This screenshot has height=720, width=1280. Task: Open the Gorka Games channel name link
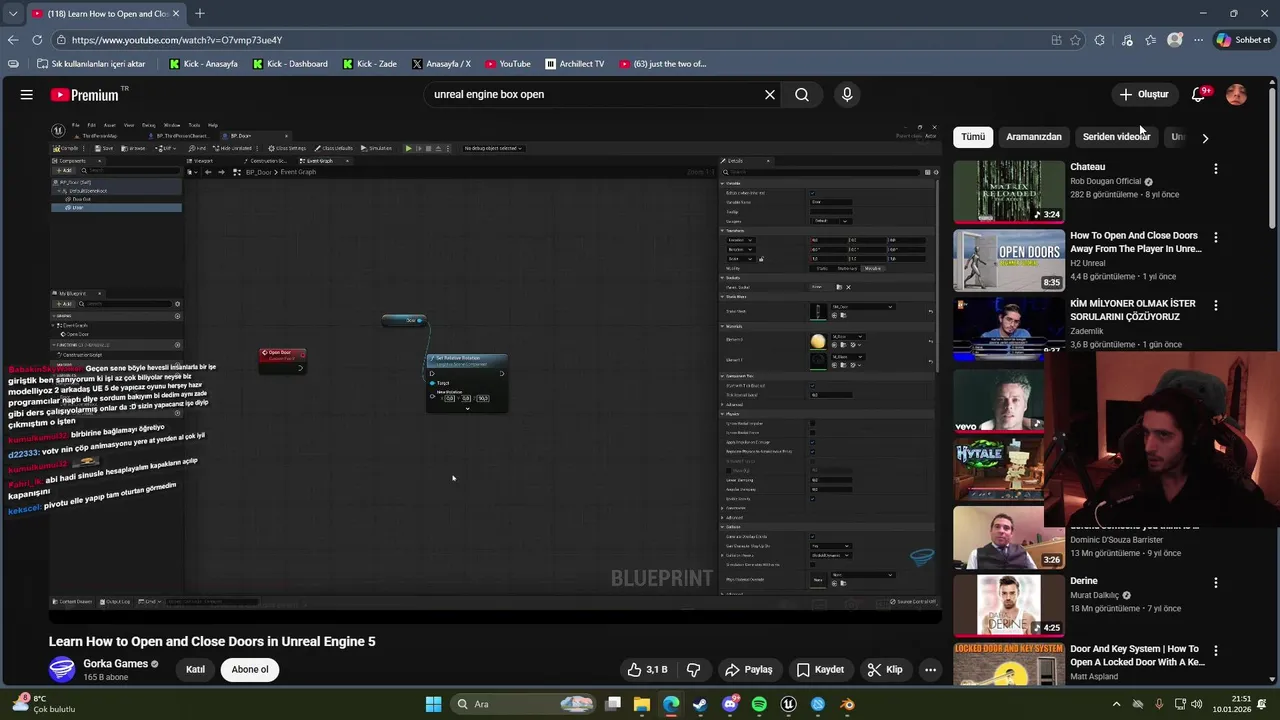115,663
